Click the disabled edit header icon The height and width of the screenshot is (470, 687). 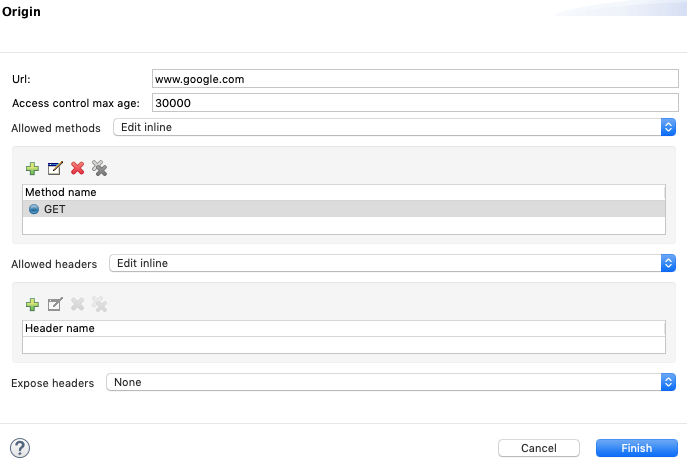[55, 304]
